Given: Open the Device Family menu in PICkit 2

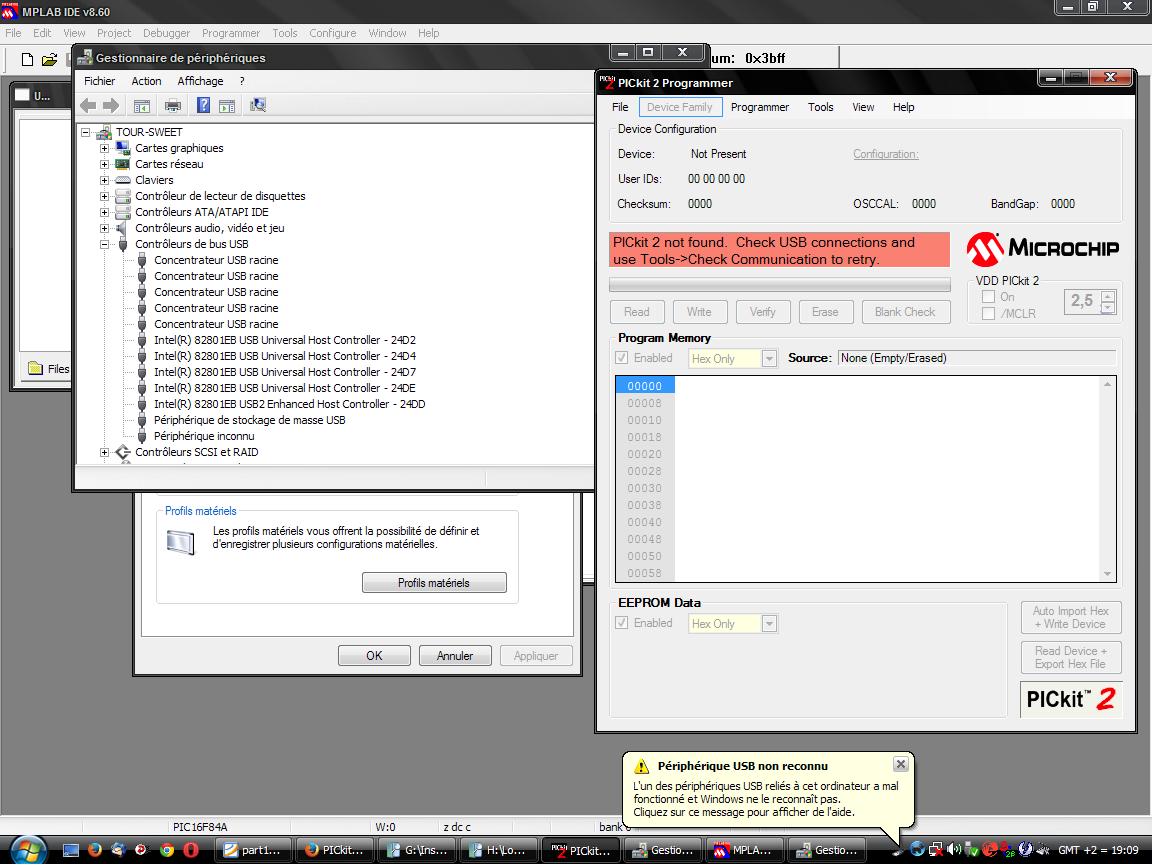Looking at the screenshot, I should pos(679,108).
